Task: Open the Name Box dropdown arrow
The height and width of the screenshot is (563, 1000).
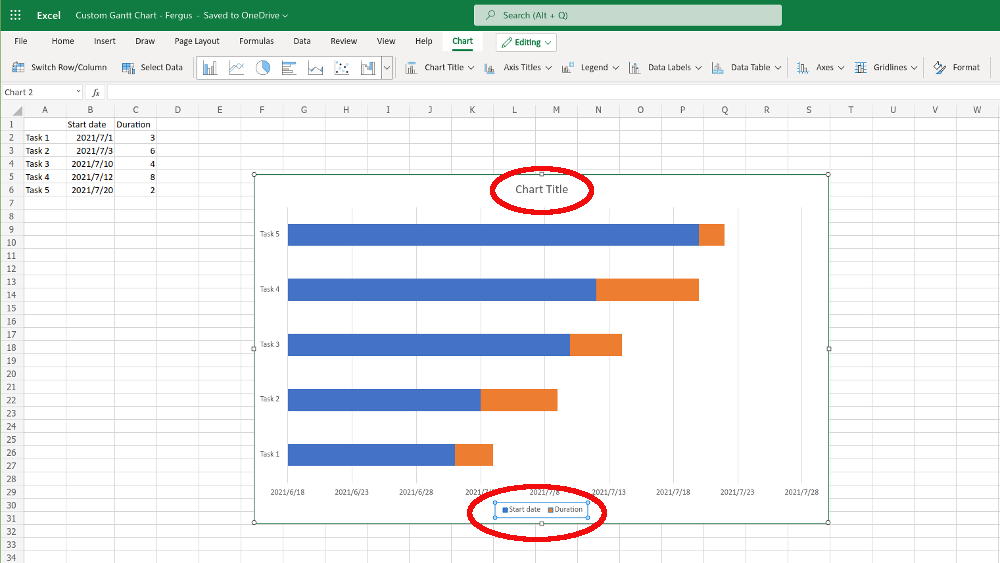Action: pyautogui.click(x=78, y=92)
